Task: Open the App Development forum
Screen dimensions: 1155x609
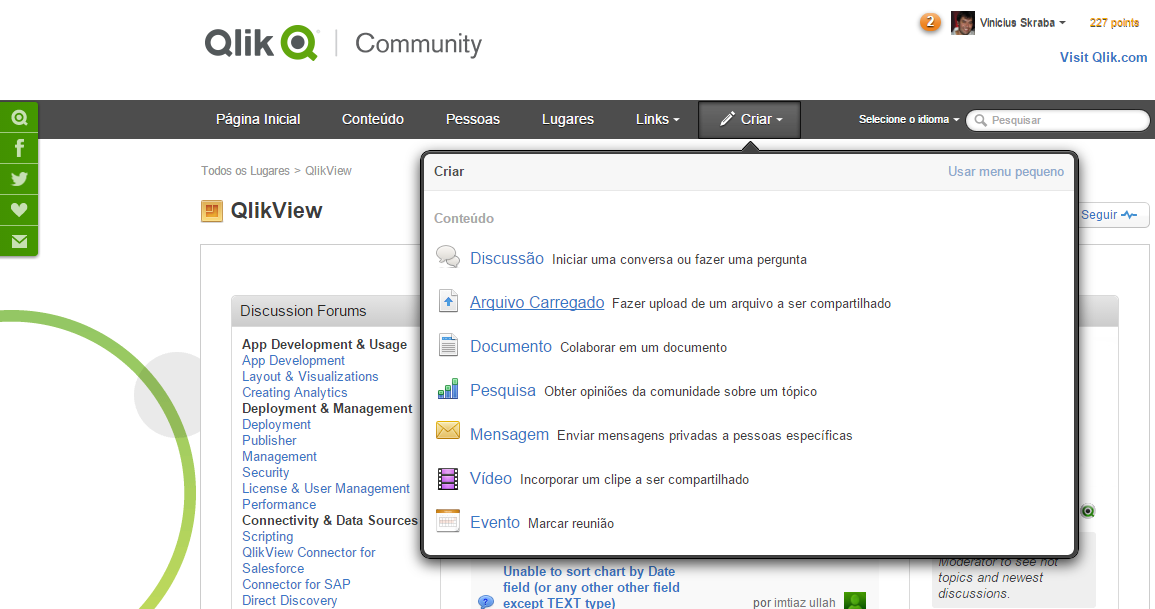Action: [293, 361]
